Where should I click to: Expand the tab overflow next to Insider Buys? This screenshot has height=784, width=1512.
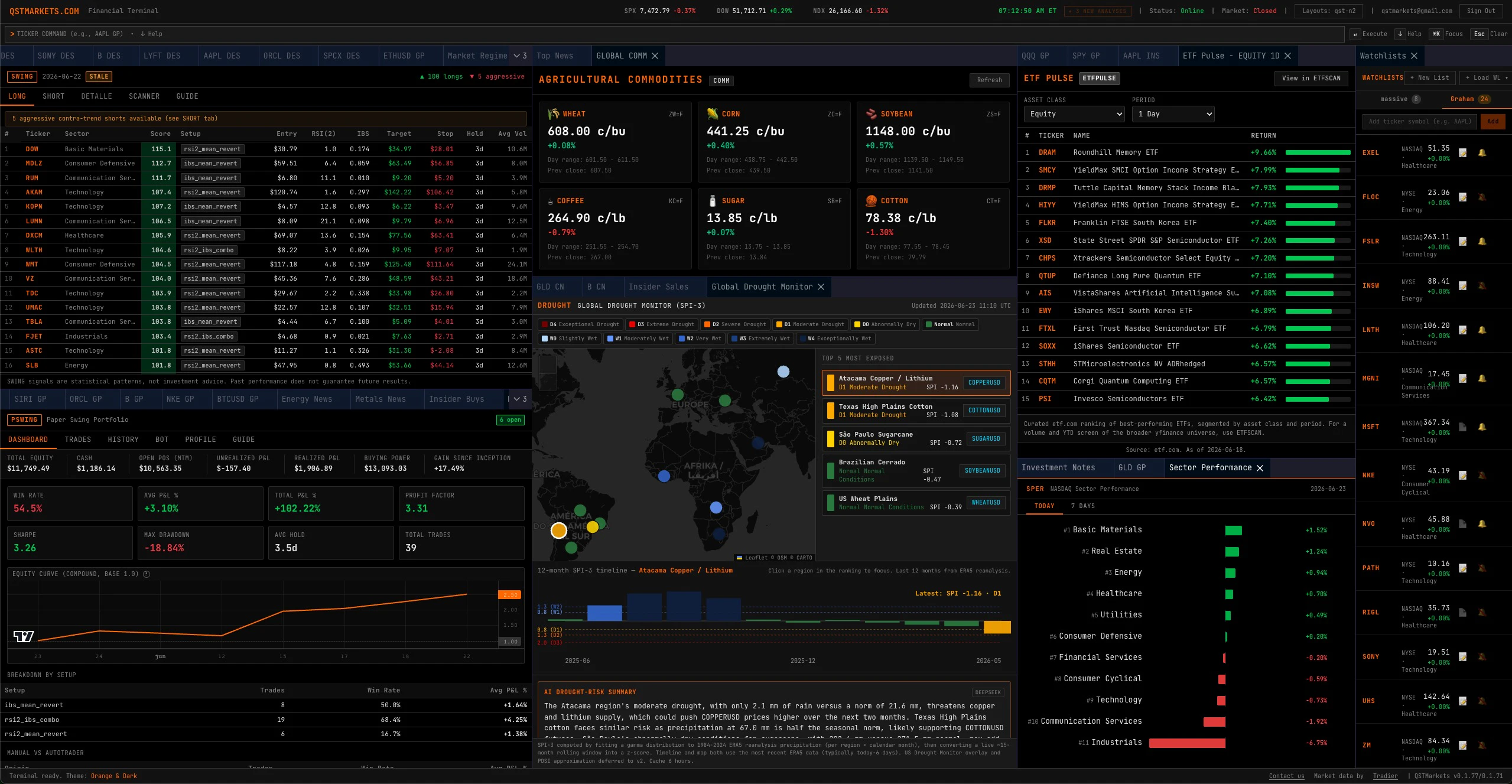(520, 399)
